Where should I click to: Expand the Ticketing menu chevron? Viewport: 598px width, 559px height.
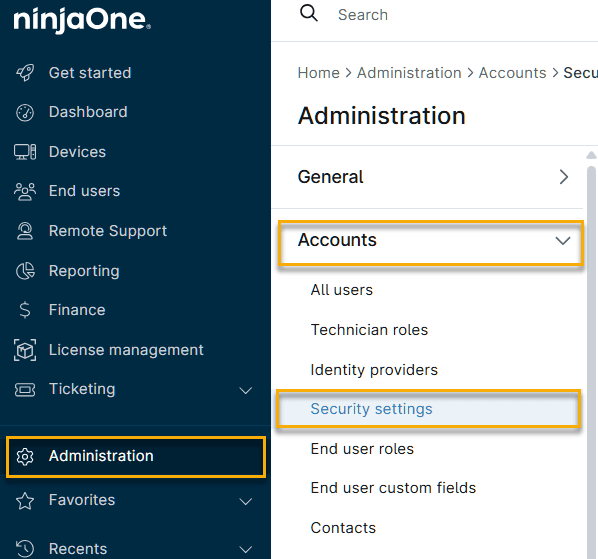[246, 390]
